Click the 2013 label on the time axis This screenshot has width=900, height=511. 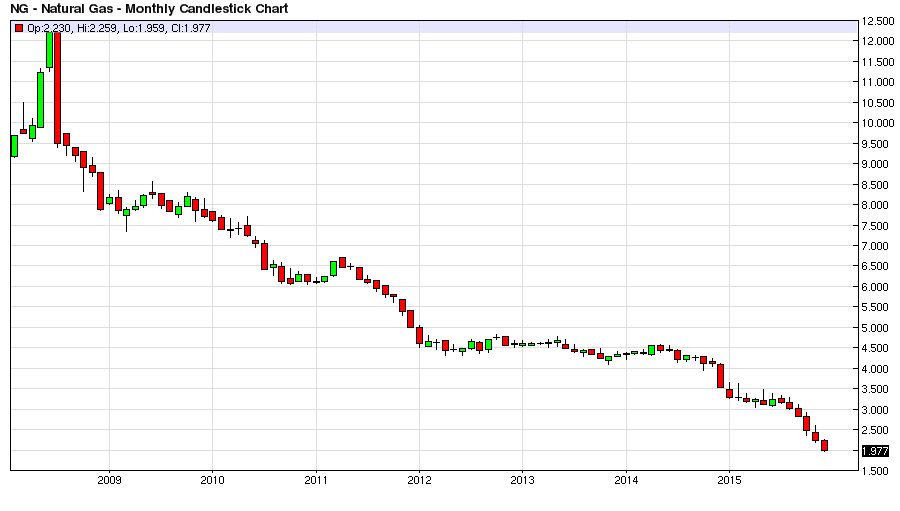pos(522,480)
